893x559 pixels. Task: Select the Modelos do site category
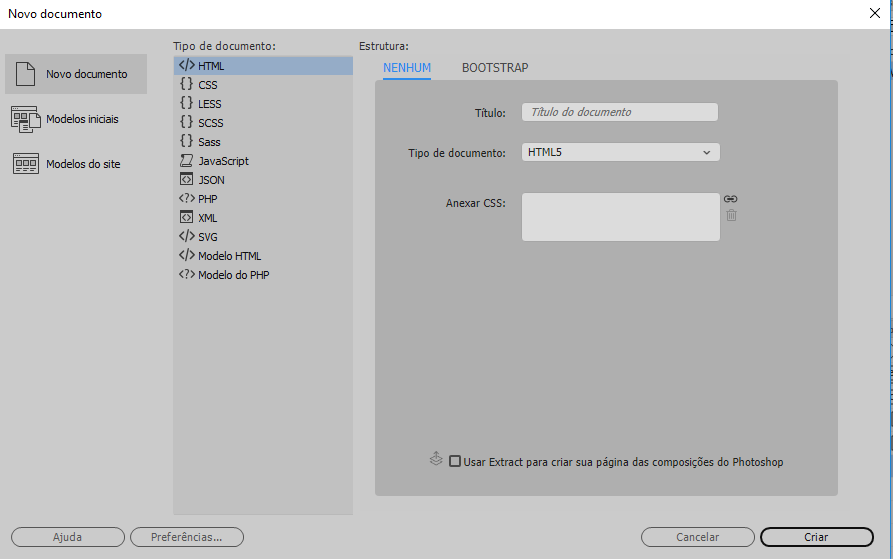pyautogui.click(x=76, y=164)
